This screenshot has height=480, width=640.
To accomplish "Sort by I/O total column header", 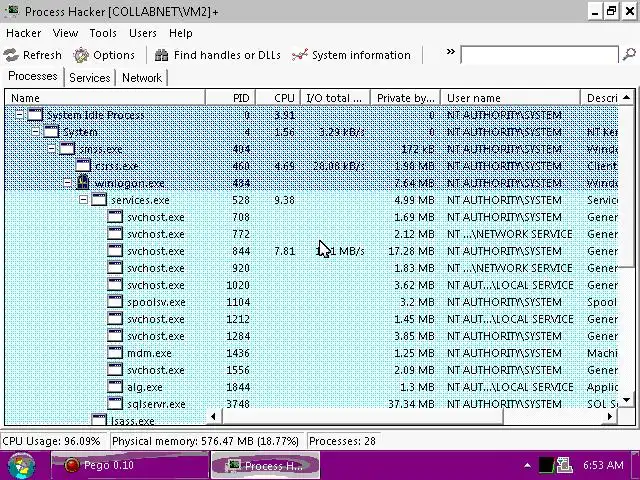I will [335, 98].
